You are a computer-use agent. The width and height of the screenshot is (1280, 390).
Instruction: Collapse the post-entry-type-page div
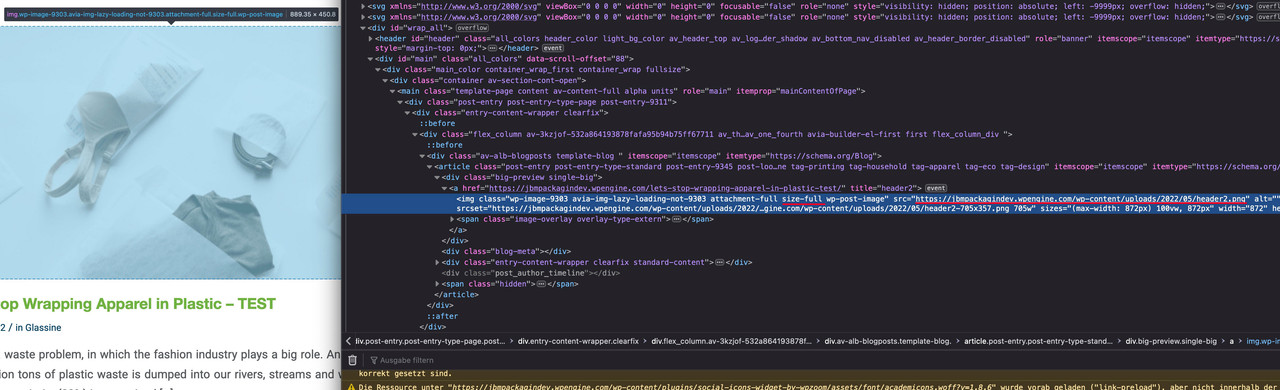pos(401,102)
